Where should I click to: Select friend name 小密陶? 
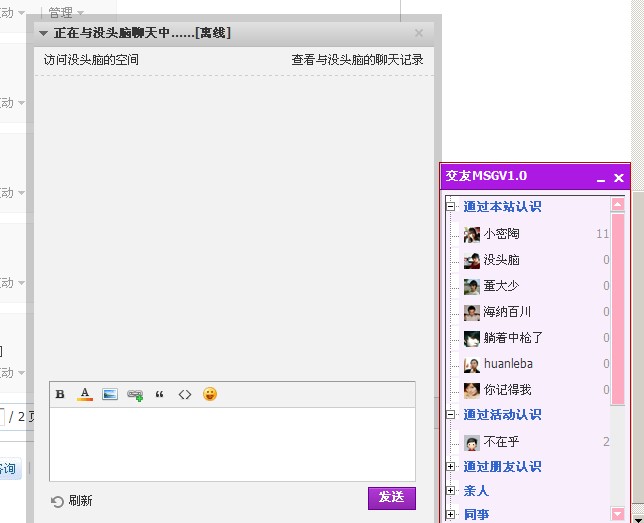click(x=501, y=234)
